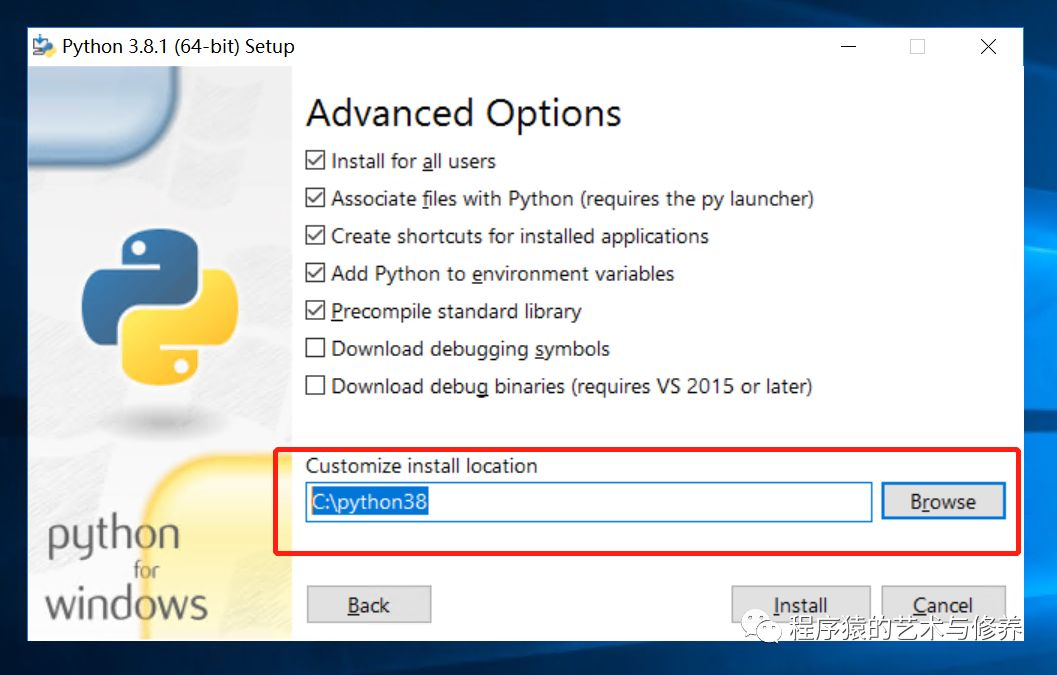Disable Add Python to environment variables

[315, 273]
